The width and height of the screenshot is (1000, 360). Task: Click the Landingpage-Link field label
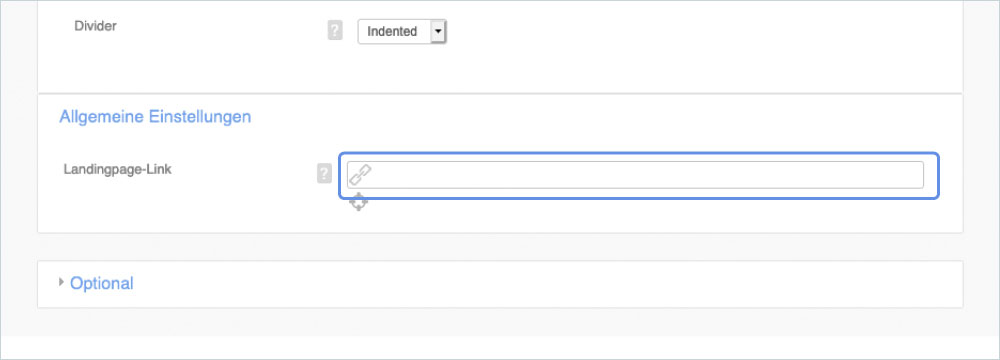[117, 170]
